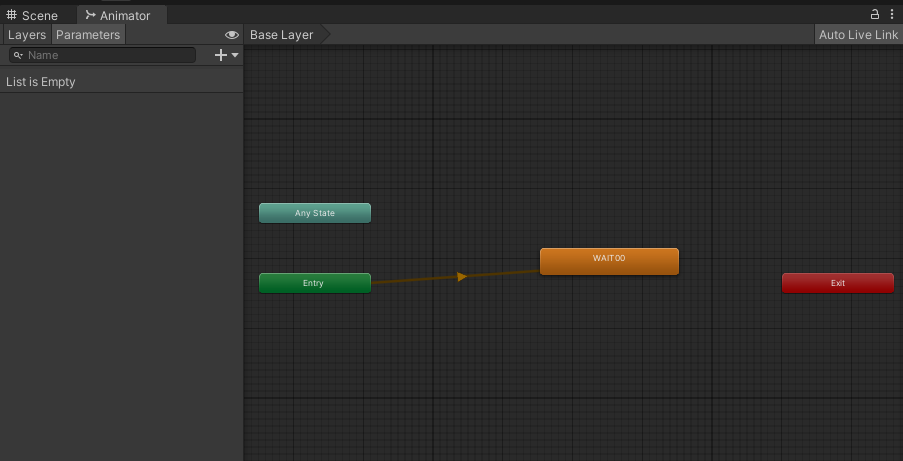Image resolution: width=903 pixels, height=461 pixels.
Task: Select the Entry to WAIT00 transition arrow
Action: click(461, 277)
